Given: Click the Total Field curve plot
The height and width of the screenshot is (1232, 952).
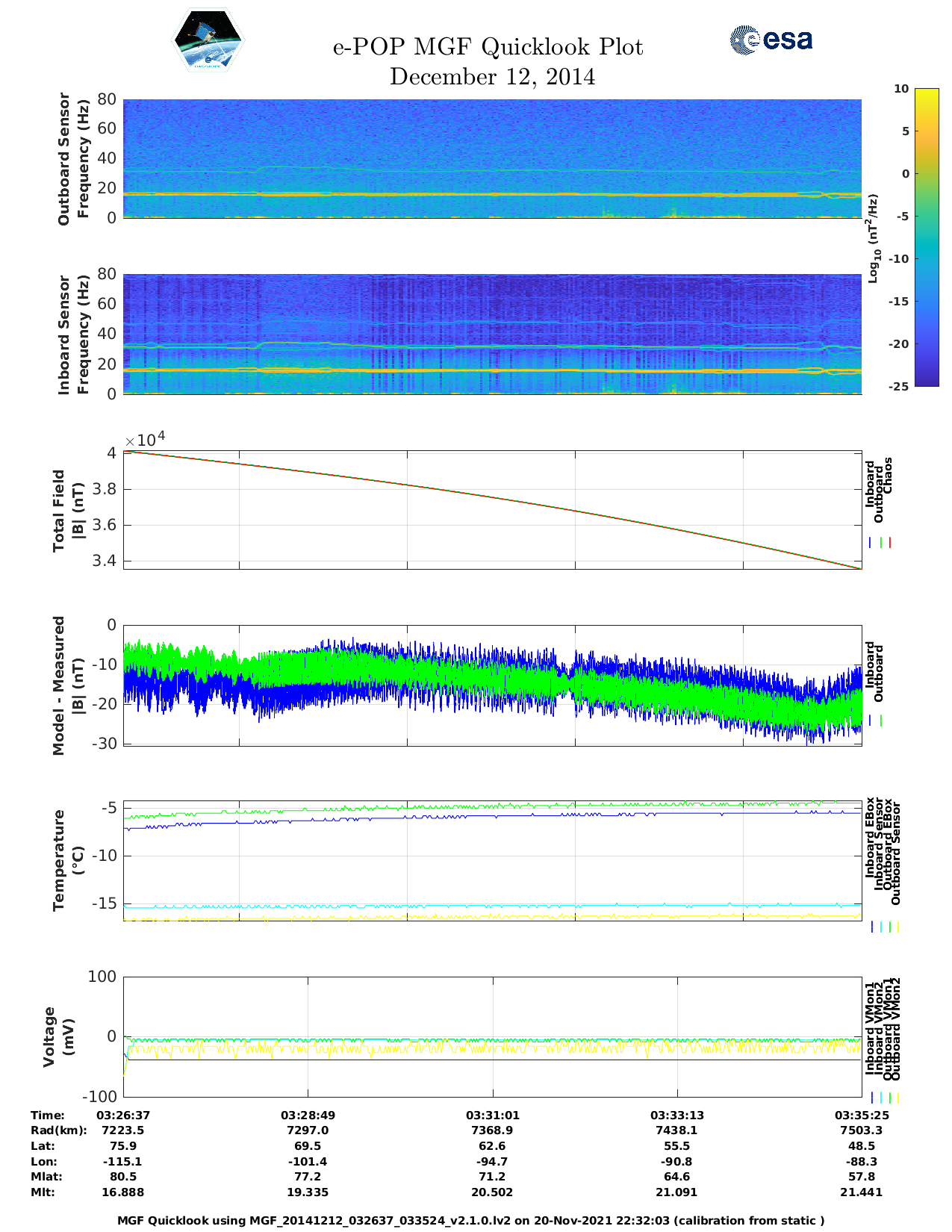Looking at the screenshot, I should [x=492, y=509].
